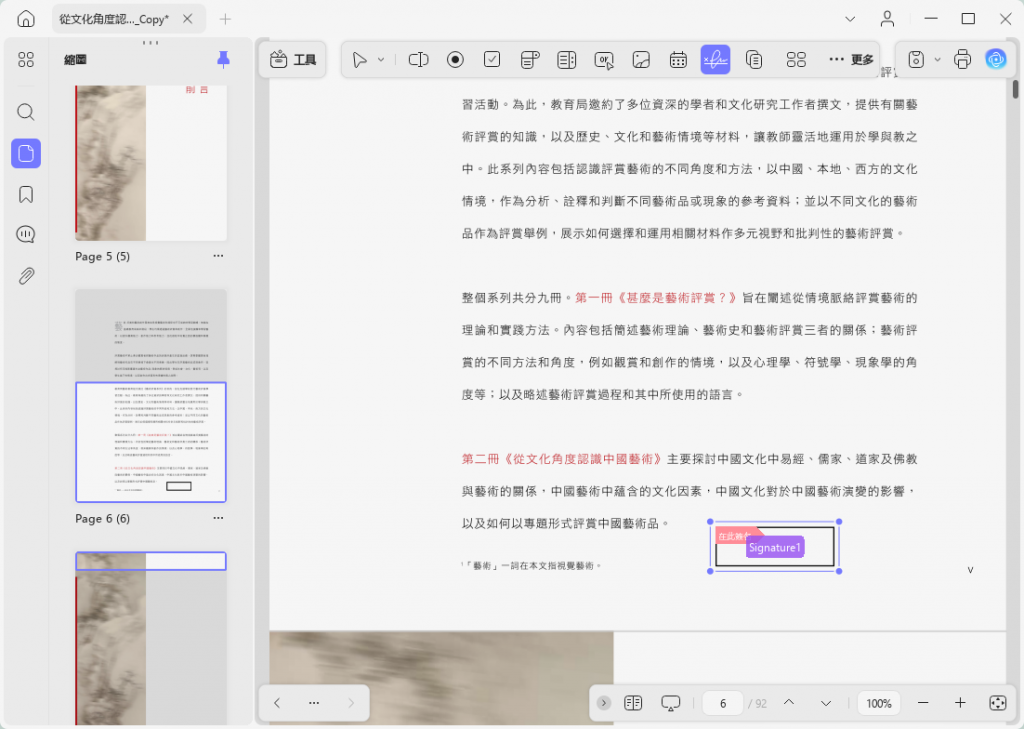
Task: Open the comments sidebar panel
Action: point(26,235)
